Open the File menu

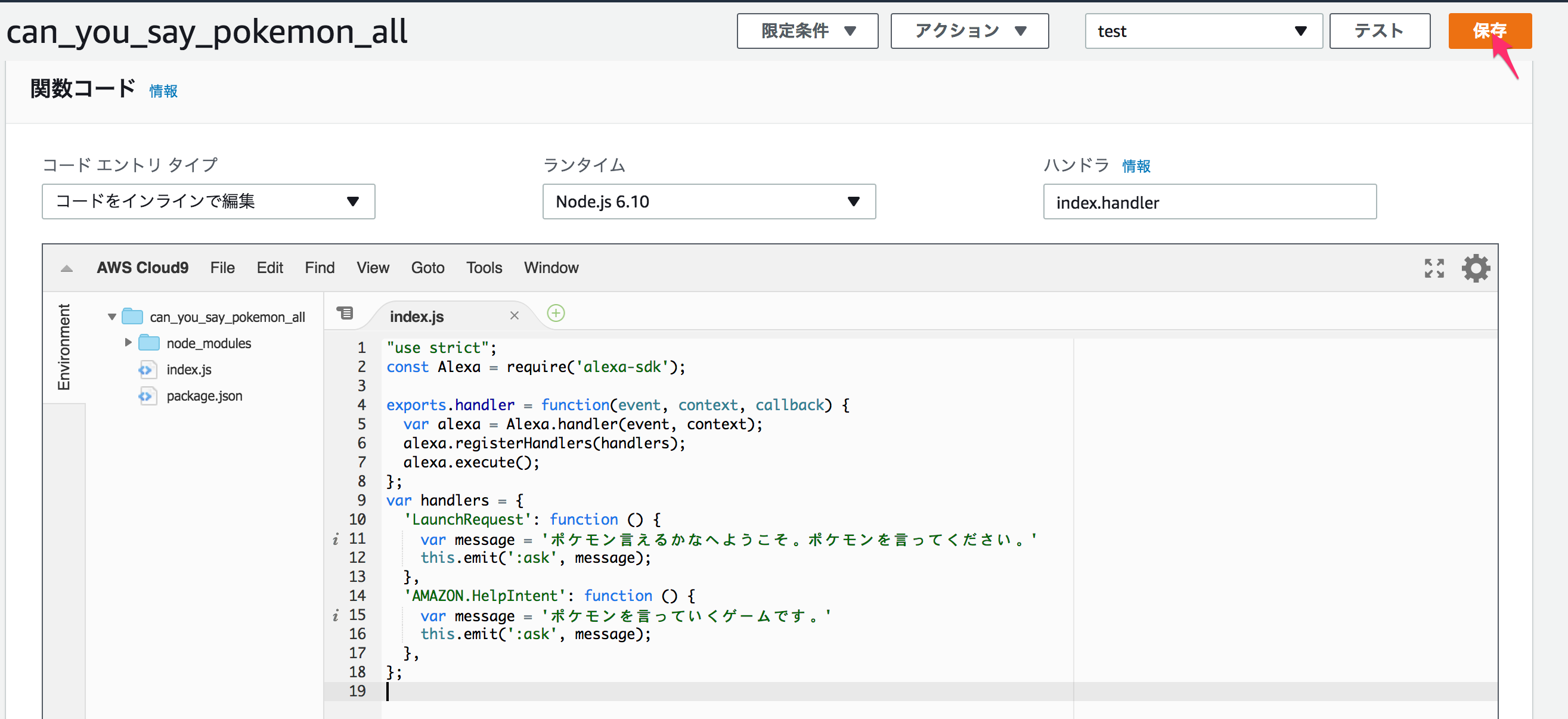coord(222,268)
